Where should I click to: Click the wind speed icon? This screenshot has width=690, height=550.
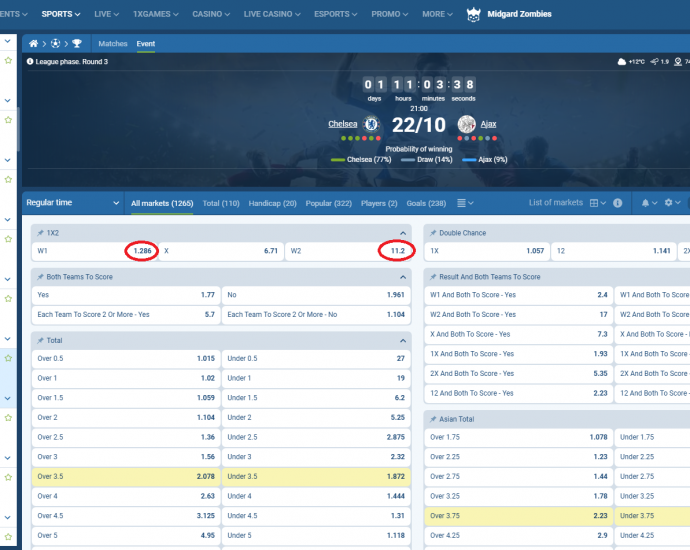[655, 62]
